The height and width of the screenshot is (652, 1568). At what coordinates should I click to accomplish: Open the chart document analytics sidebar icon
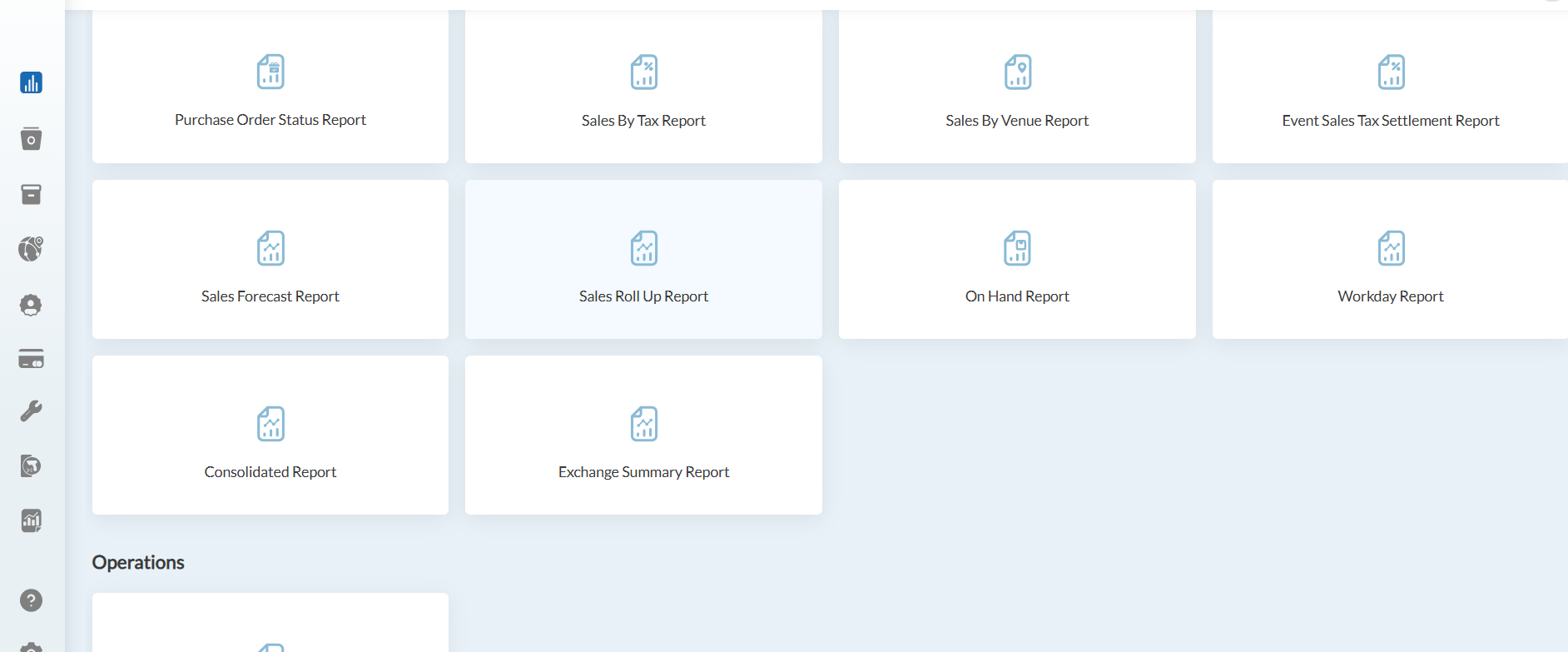point(31,521)
